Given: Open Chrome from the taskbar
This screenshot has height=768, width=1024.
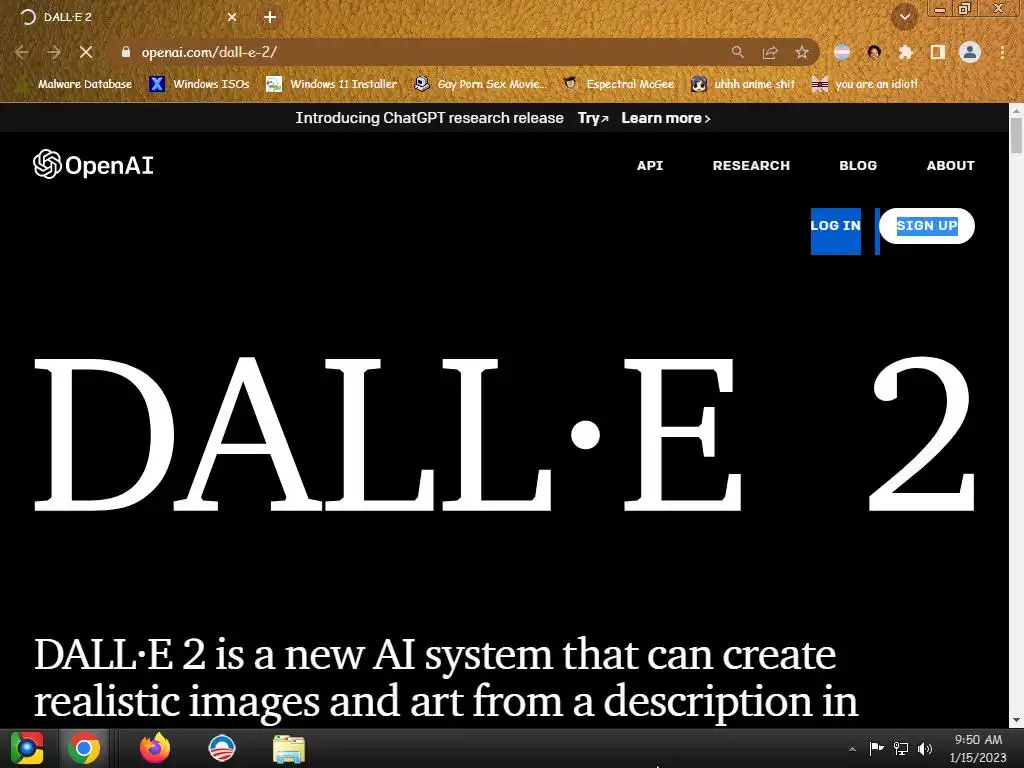Looking at the screenshot, I should point(84,748).
